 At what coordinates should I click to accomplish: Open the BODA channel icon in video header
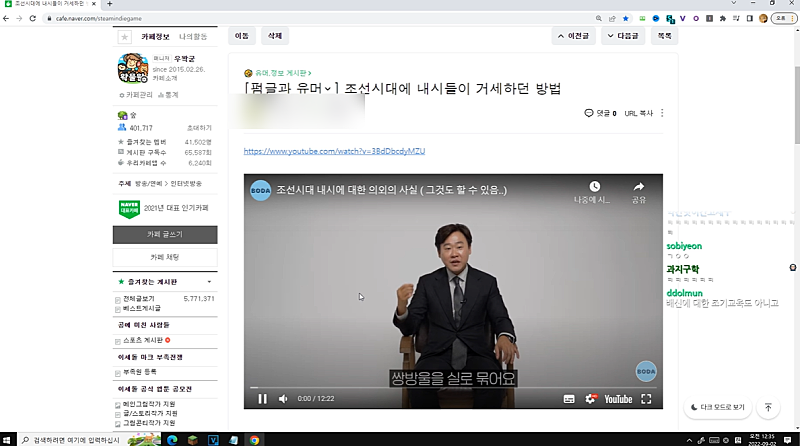point(260,191)
